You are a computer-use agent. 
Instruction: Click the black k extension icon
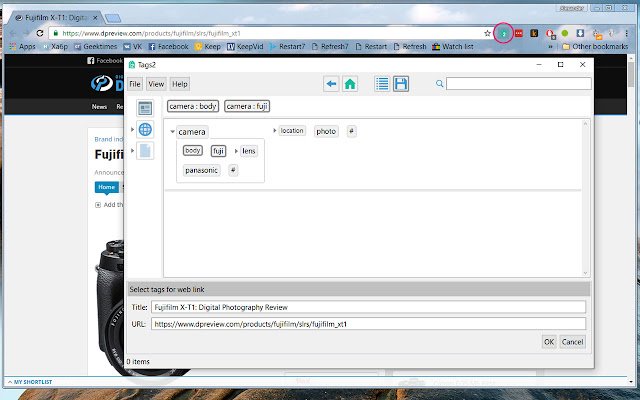(534, 33)
